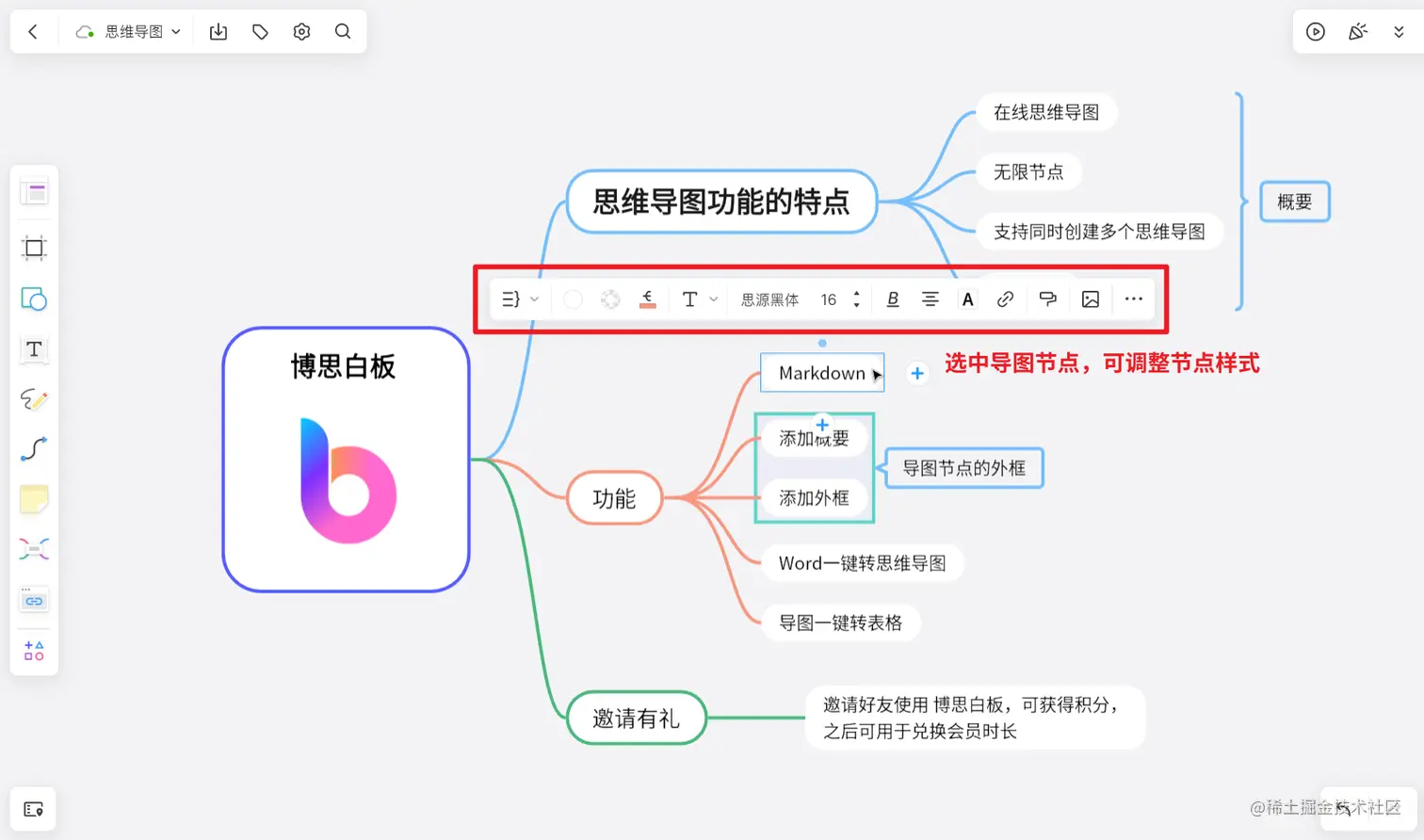
Task: Select the Markdown node
Action: pos(822,373)
